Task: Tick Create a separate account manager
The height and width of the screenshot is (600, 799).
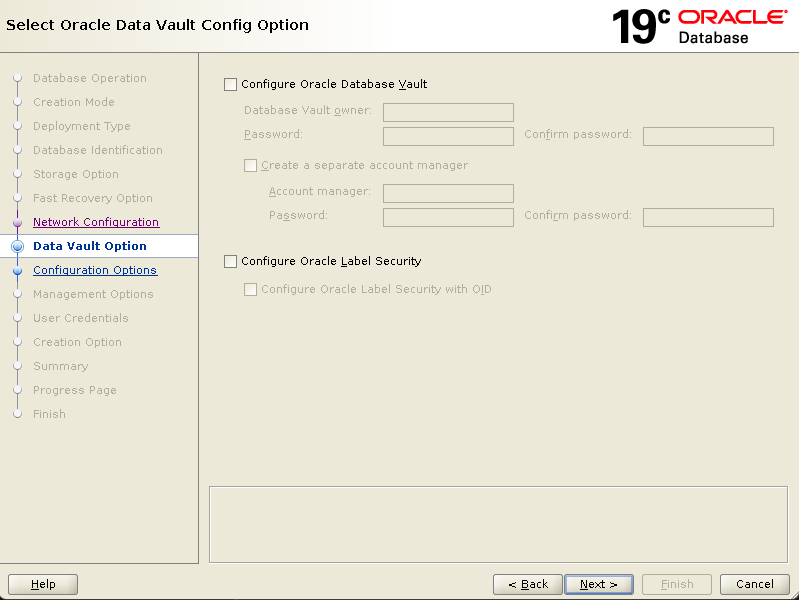Action: coord(250,165)
